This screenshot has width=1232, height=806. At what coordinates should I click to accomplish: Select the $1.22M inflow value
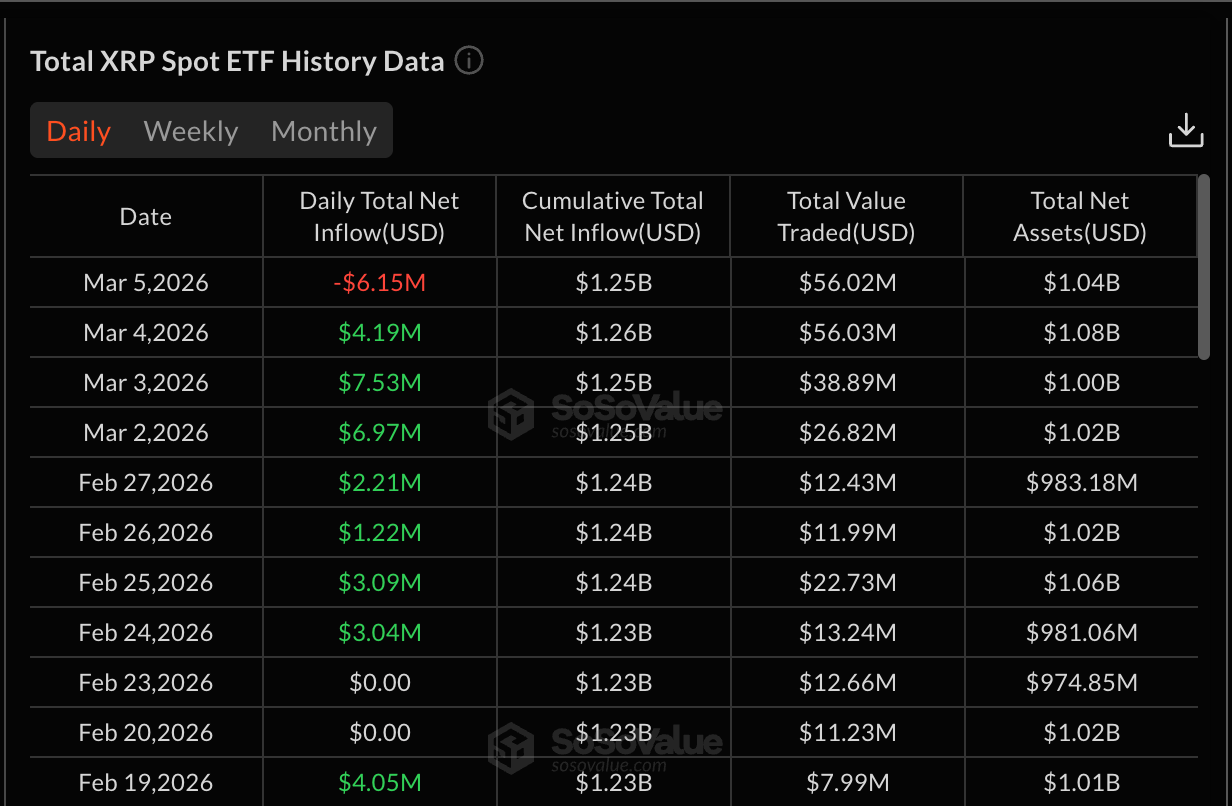380,533
